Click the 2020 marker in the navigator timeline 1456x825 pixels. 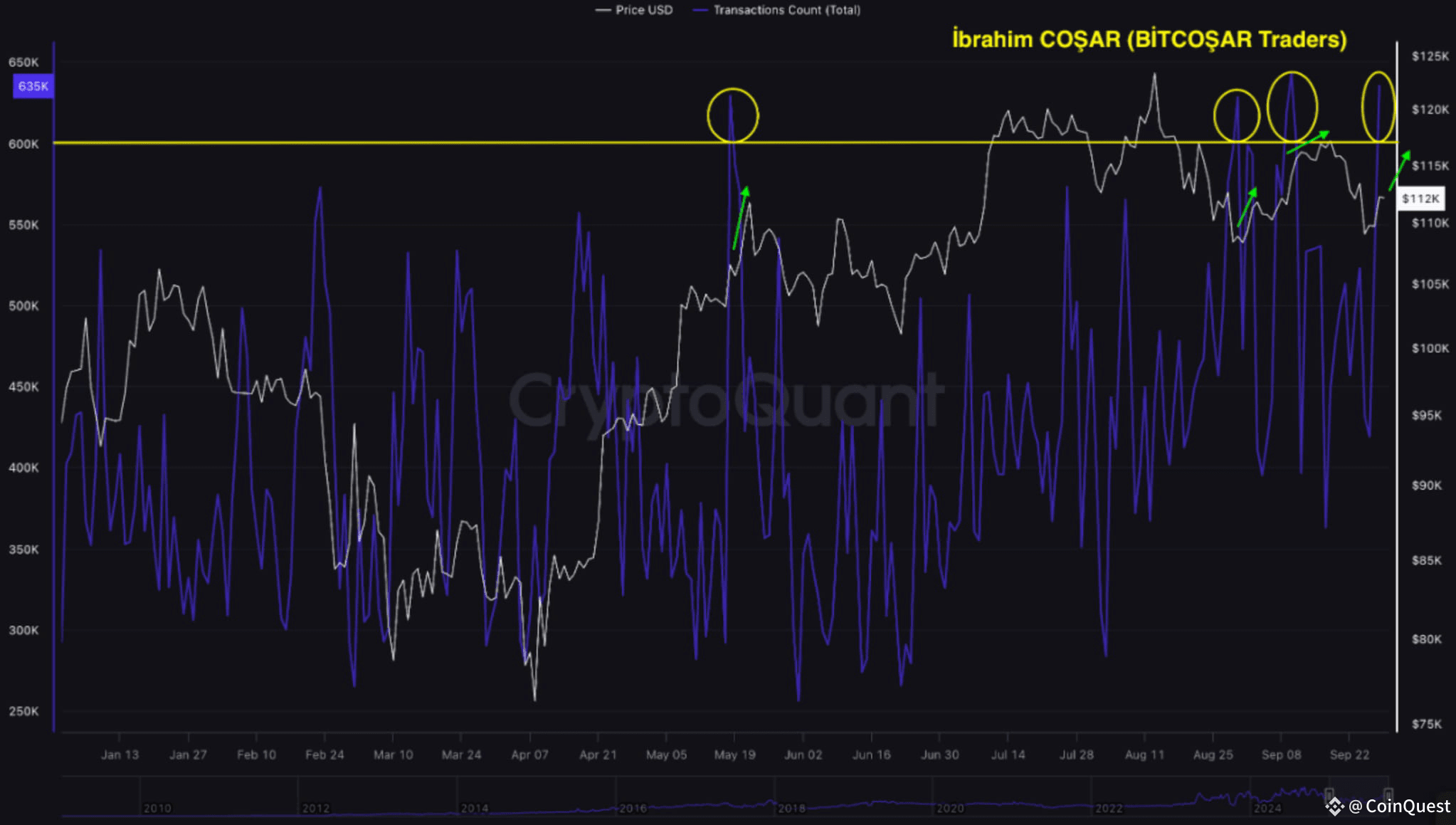pyautogui.click(x=949, y=808)
